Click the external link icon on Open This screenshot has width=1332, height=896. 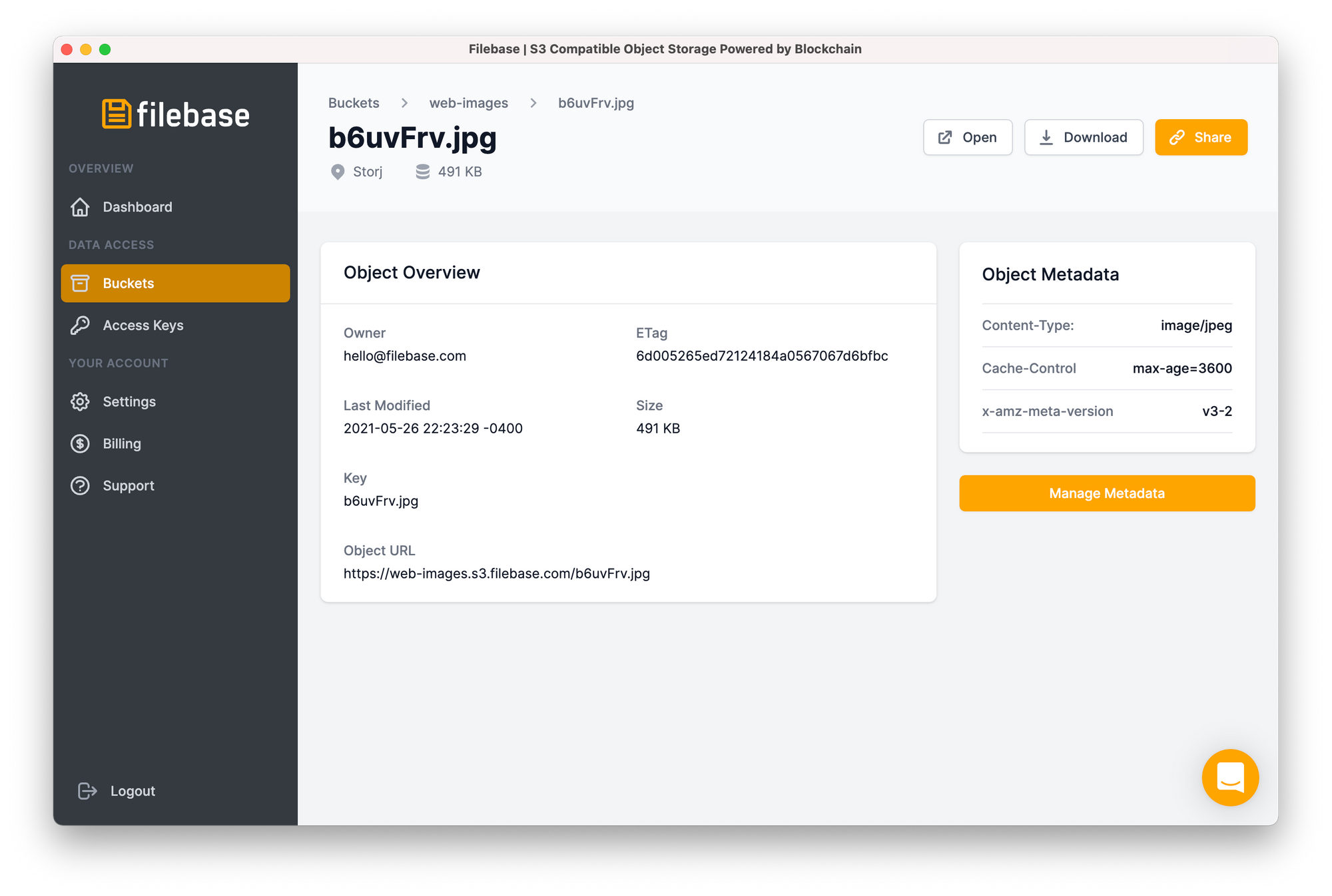pyautogui.click(x=945, y=137)
